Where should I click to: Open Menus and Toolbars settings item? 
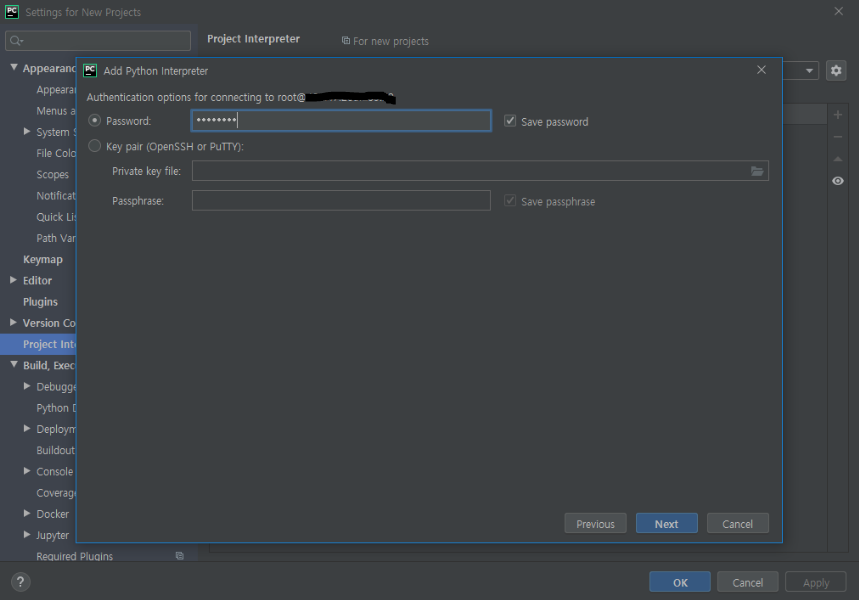[56, 111]
